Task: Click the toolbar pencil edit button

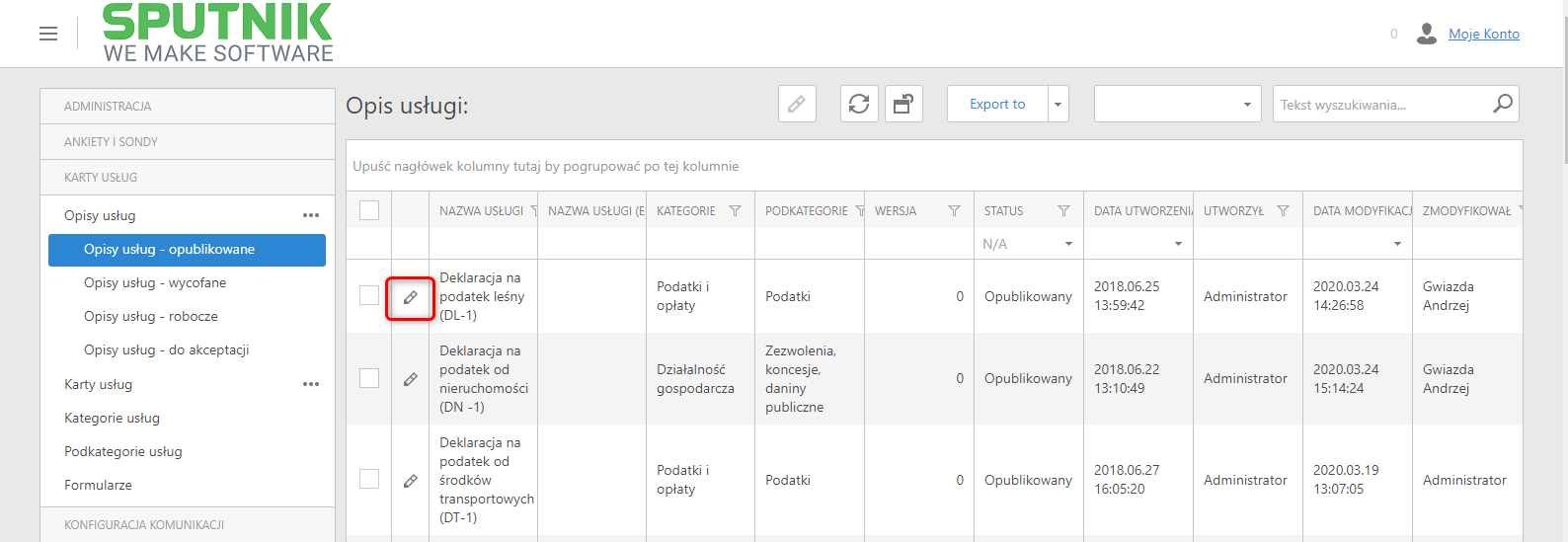Action: pyautogui.click(x=797, y=104)
